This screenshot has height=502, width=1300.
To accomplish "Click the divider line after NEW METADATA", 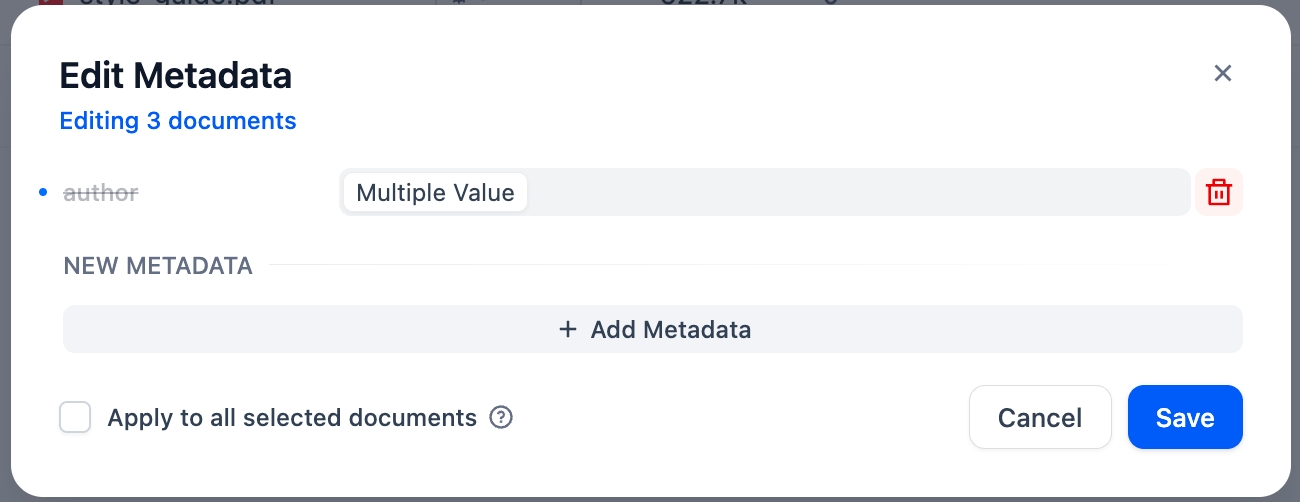I will (750, 265).
